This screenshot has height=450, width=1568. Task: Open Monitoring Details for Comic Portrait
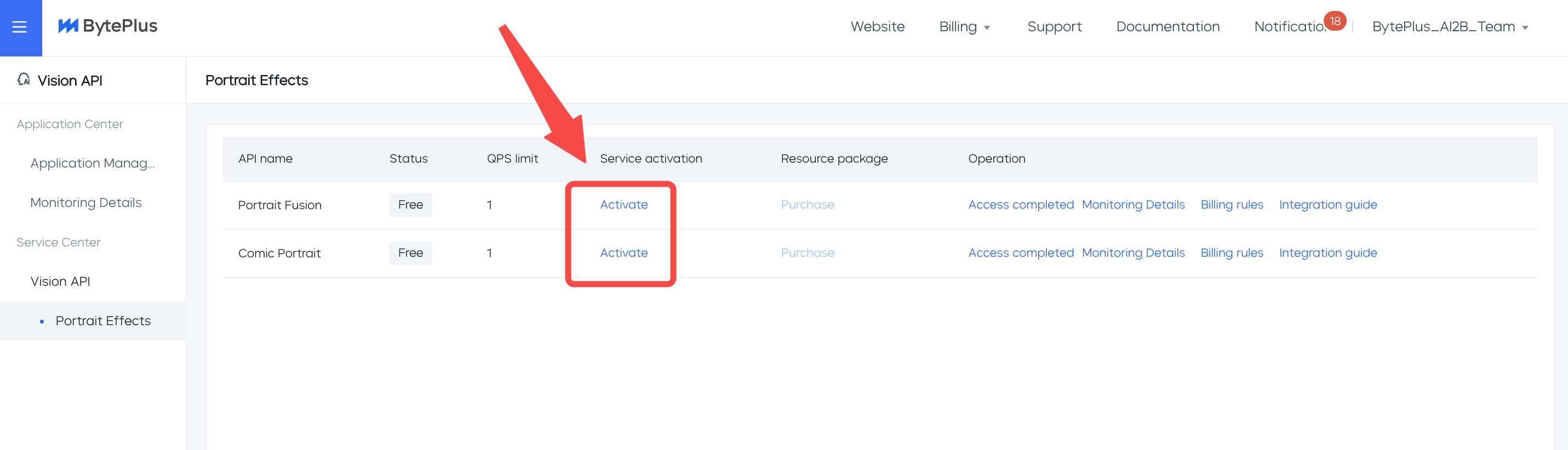1134,252
